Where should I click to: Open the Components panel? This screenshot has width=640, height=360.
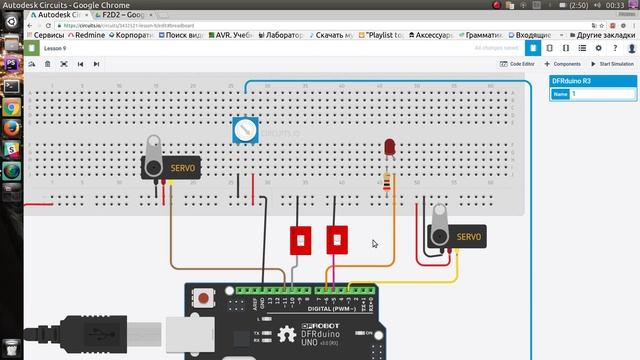pyautogui.click(x=562, y=64)
